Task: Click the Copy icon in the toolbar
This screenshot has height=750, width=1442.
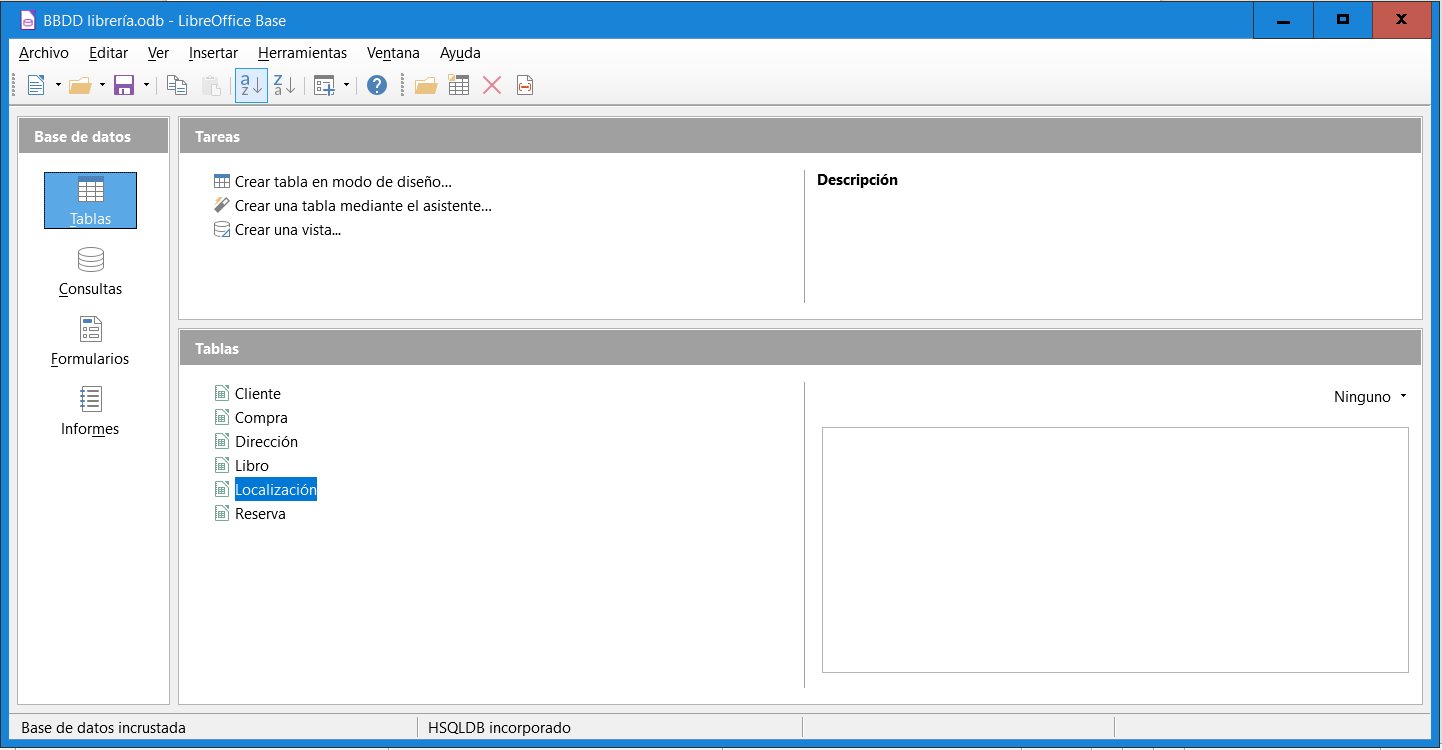Action: pyautogui.click(x=177, y=86)
